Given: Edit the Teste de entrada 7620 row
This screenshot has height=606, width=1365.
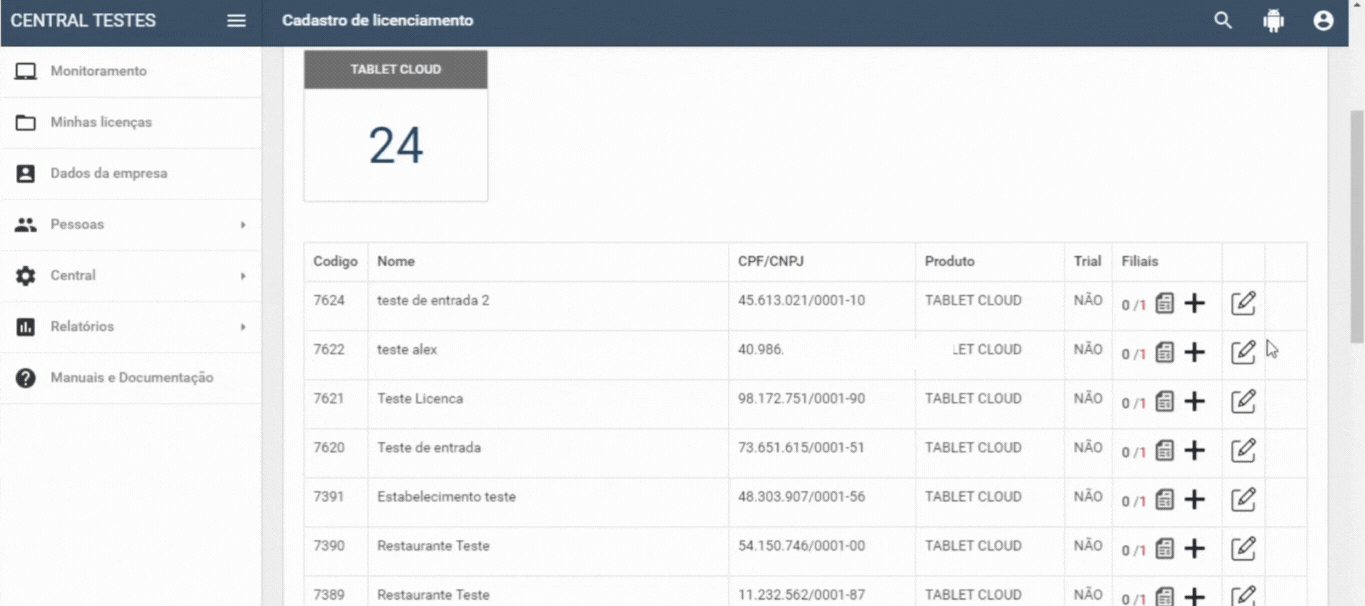Looking at the screenshot, I should tap(1243, 450).
